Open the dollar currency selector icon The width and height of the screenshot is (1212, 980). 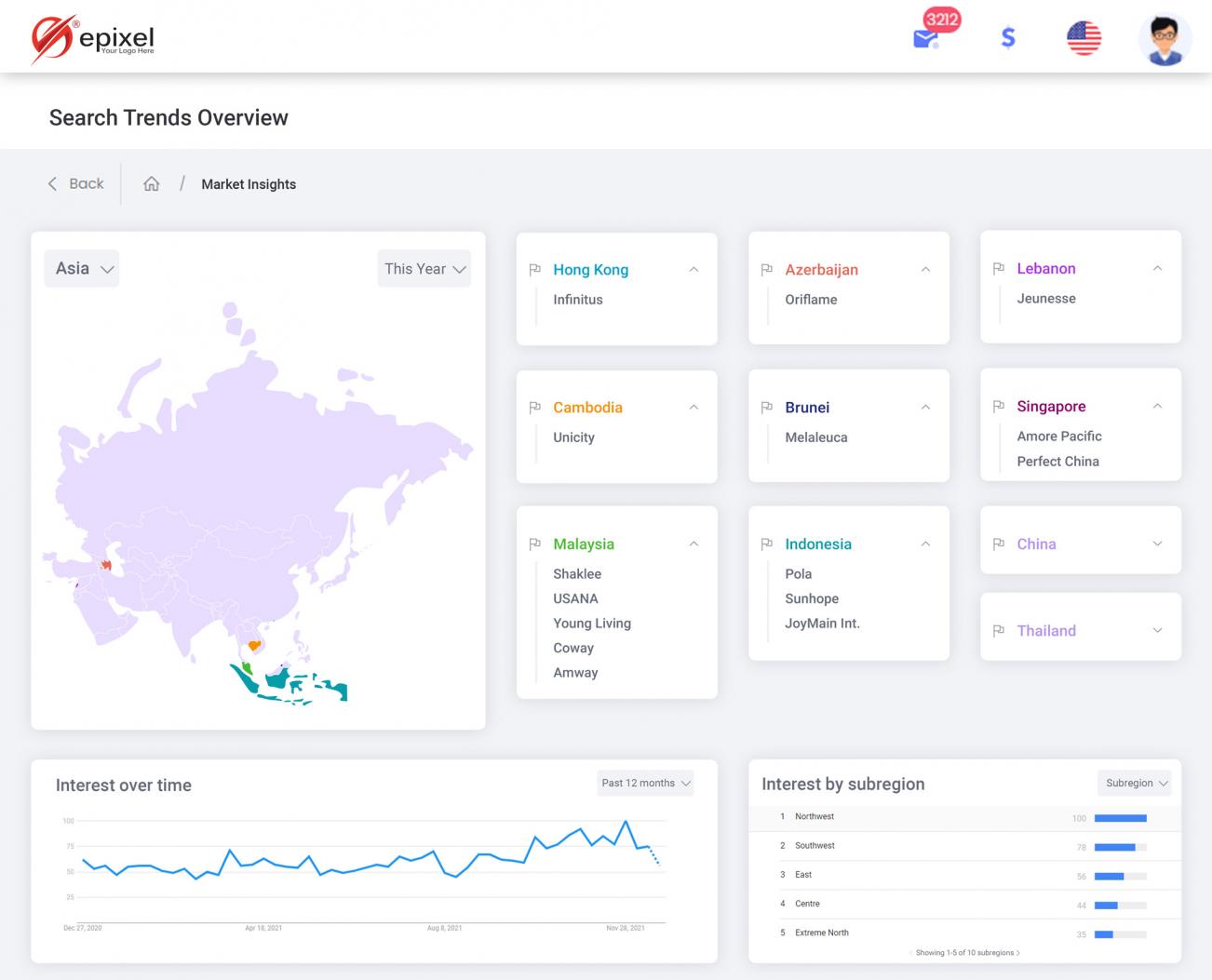pos(1007,38)
